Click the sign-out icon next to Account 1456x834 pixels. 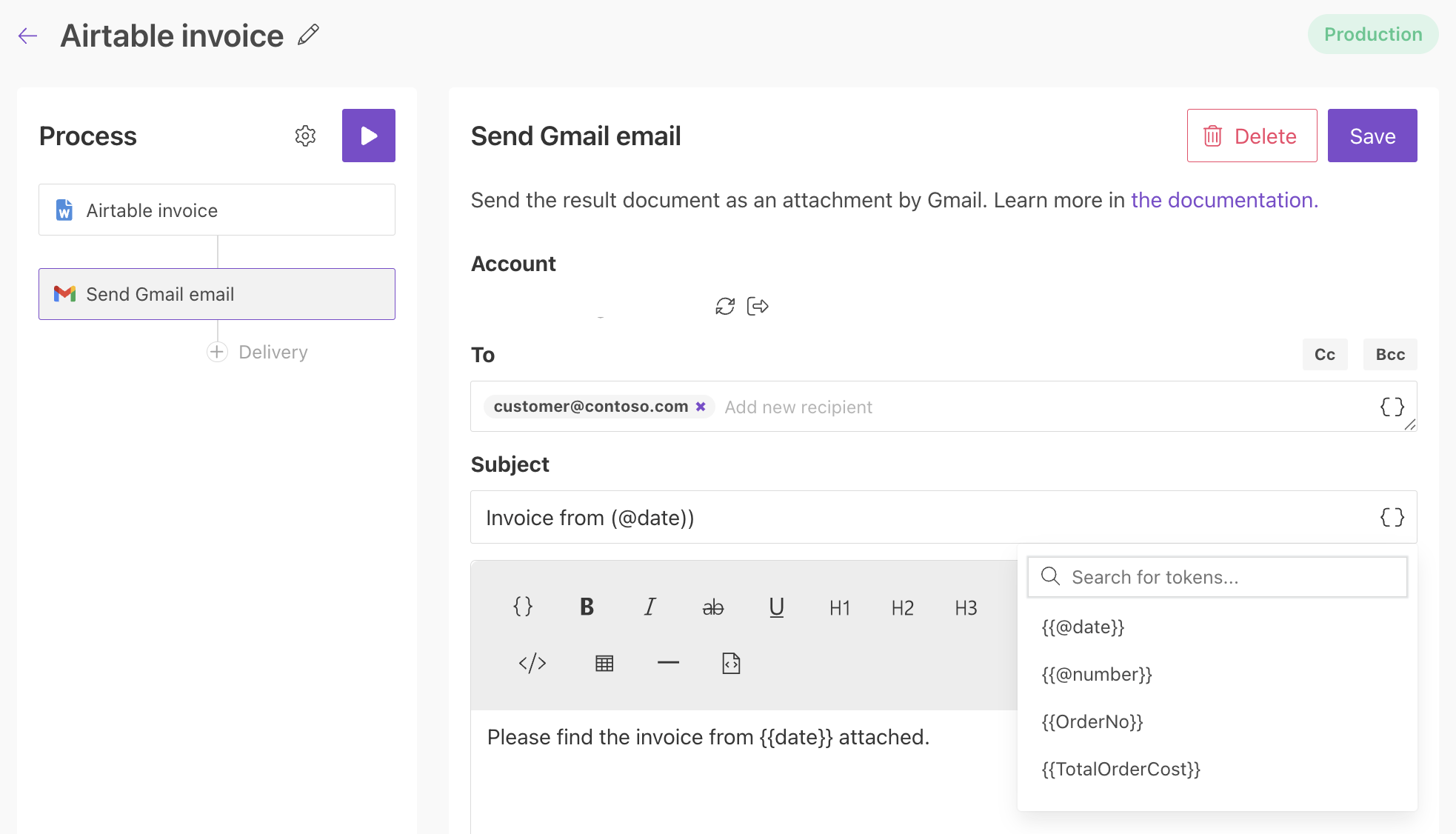[758, 305]
